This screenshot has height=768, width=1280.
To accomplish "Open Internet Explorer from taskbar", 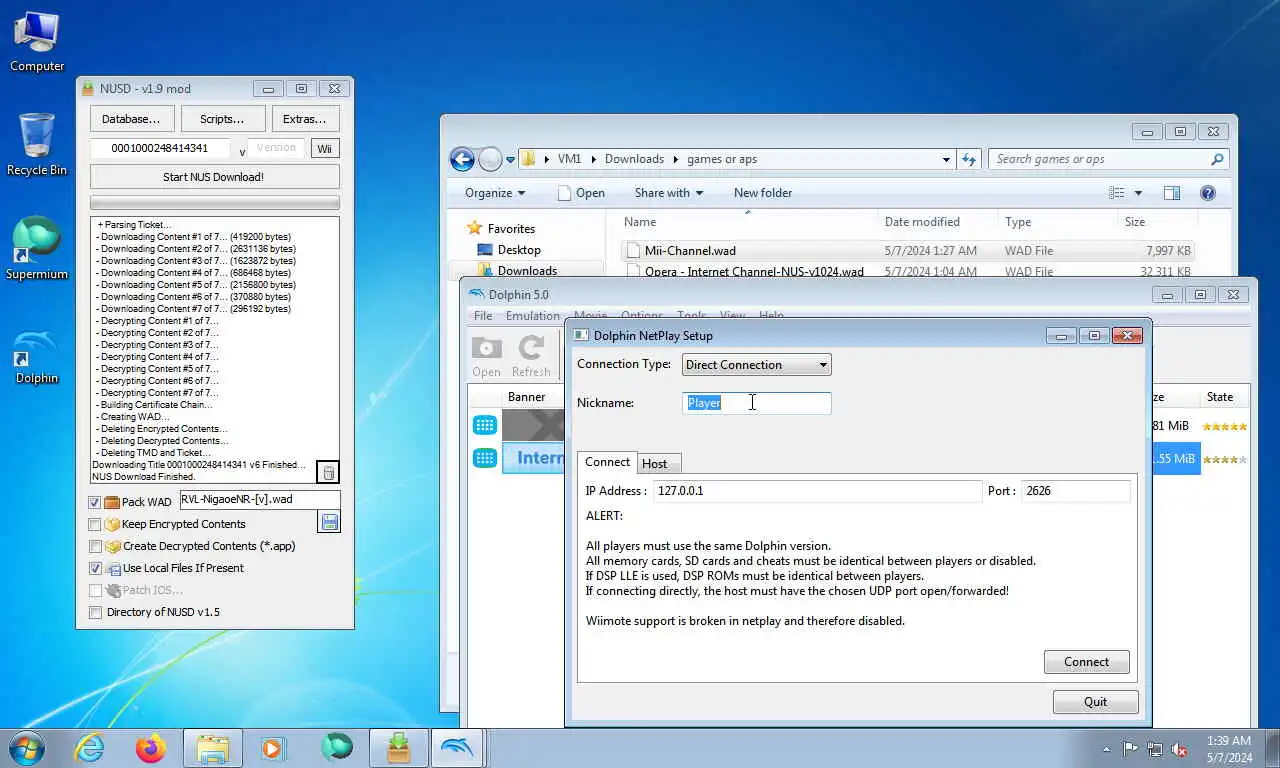I will pos(90,748).
